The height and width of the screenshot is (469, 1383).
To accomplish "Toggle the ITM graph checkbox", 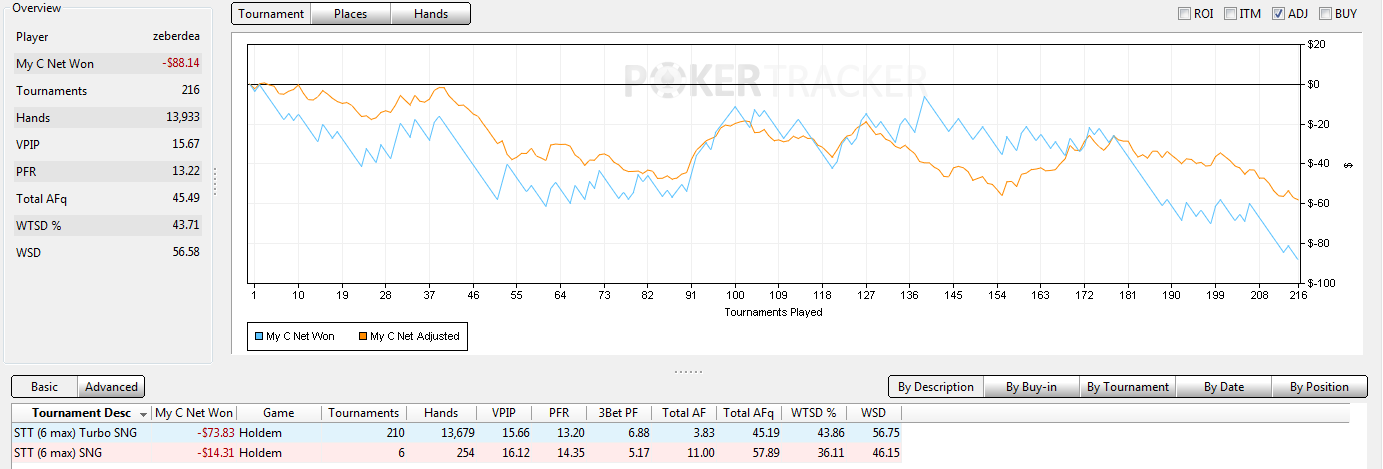I will pyautogui.click(x=1231, y=14).
